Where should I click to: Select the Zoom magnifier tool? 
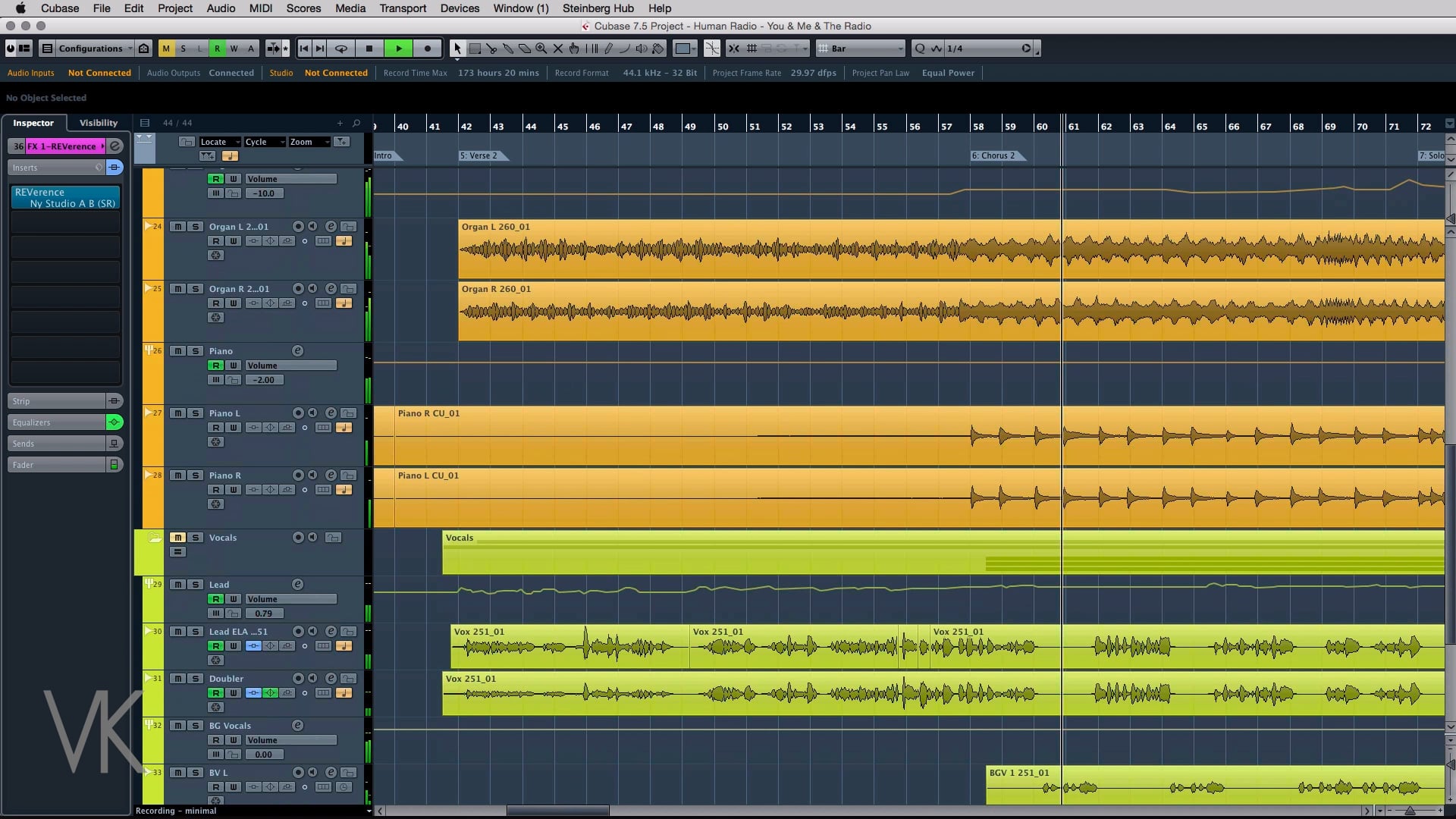coord(541,49)
